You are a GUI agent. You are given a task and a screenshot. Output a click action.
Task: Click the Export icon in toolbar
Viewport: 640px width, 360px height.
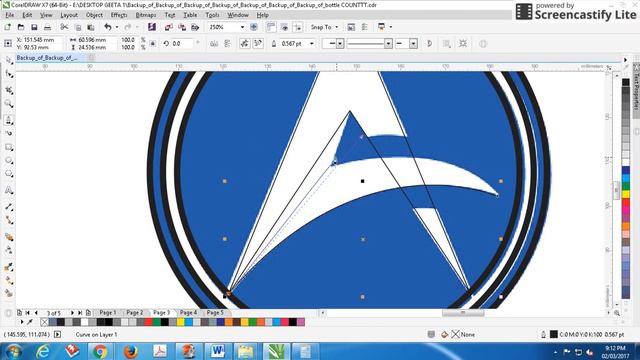click(x=182, y=27)
